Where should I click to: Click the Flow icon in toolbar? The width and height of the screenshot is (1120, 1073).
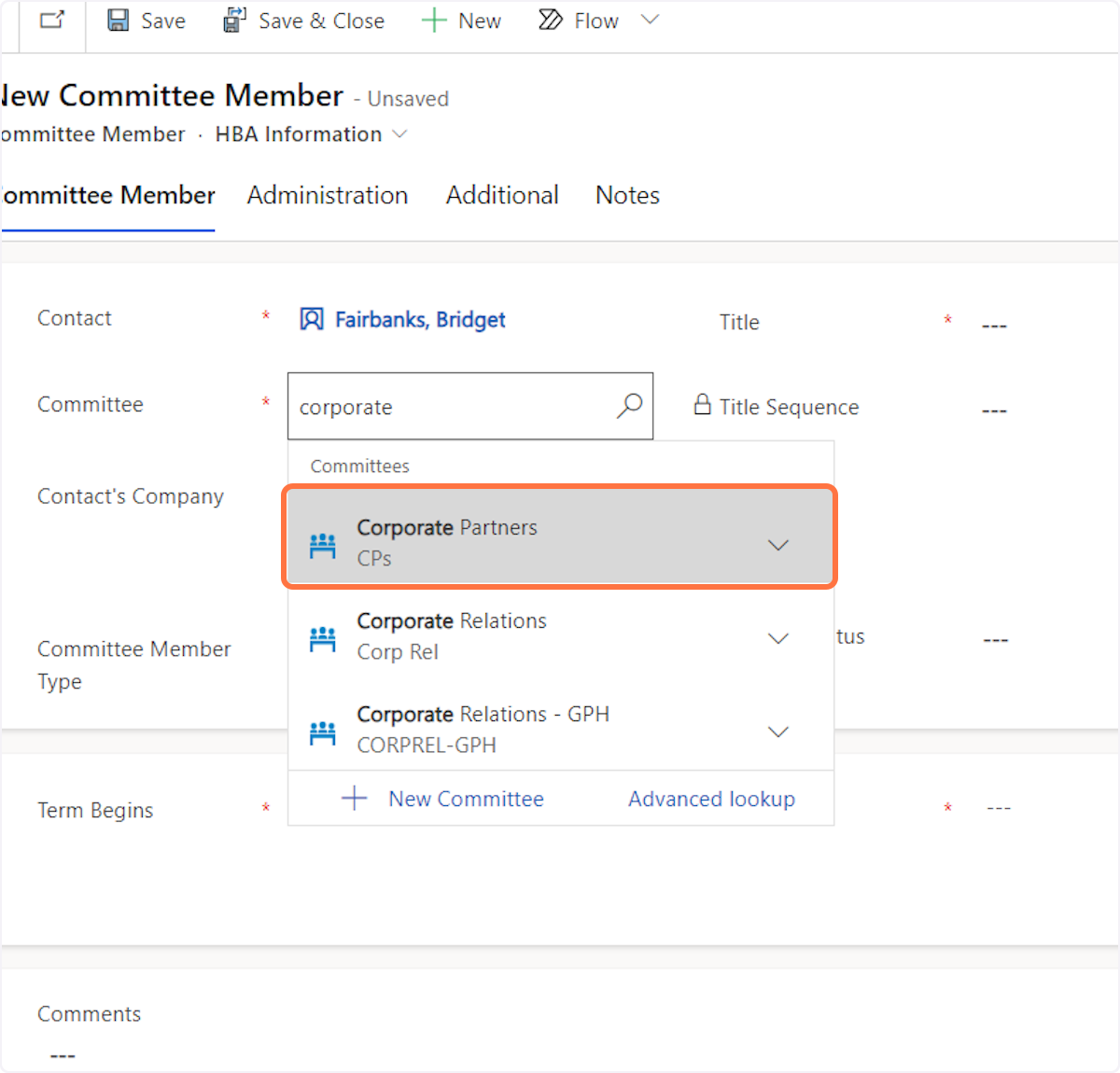tap(551, 21)
